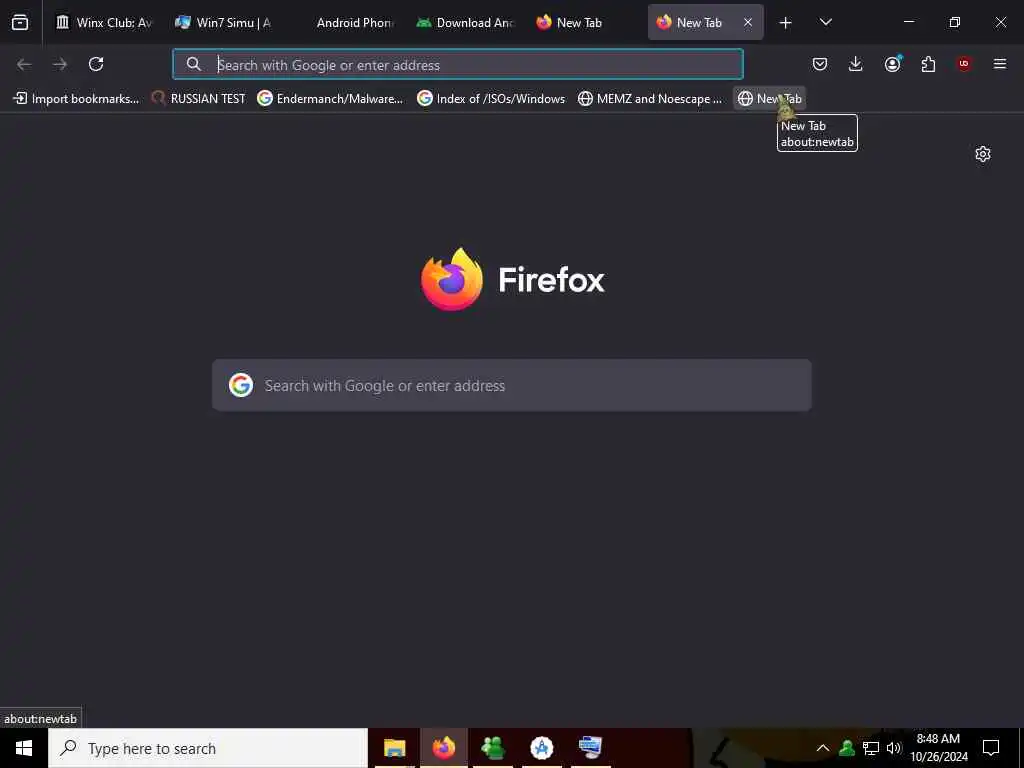The image size is (1024, 768).
Task: Open the Extensions panel
Action: point(928,64)
